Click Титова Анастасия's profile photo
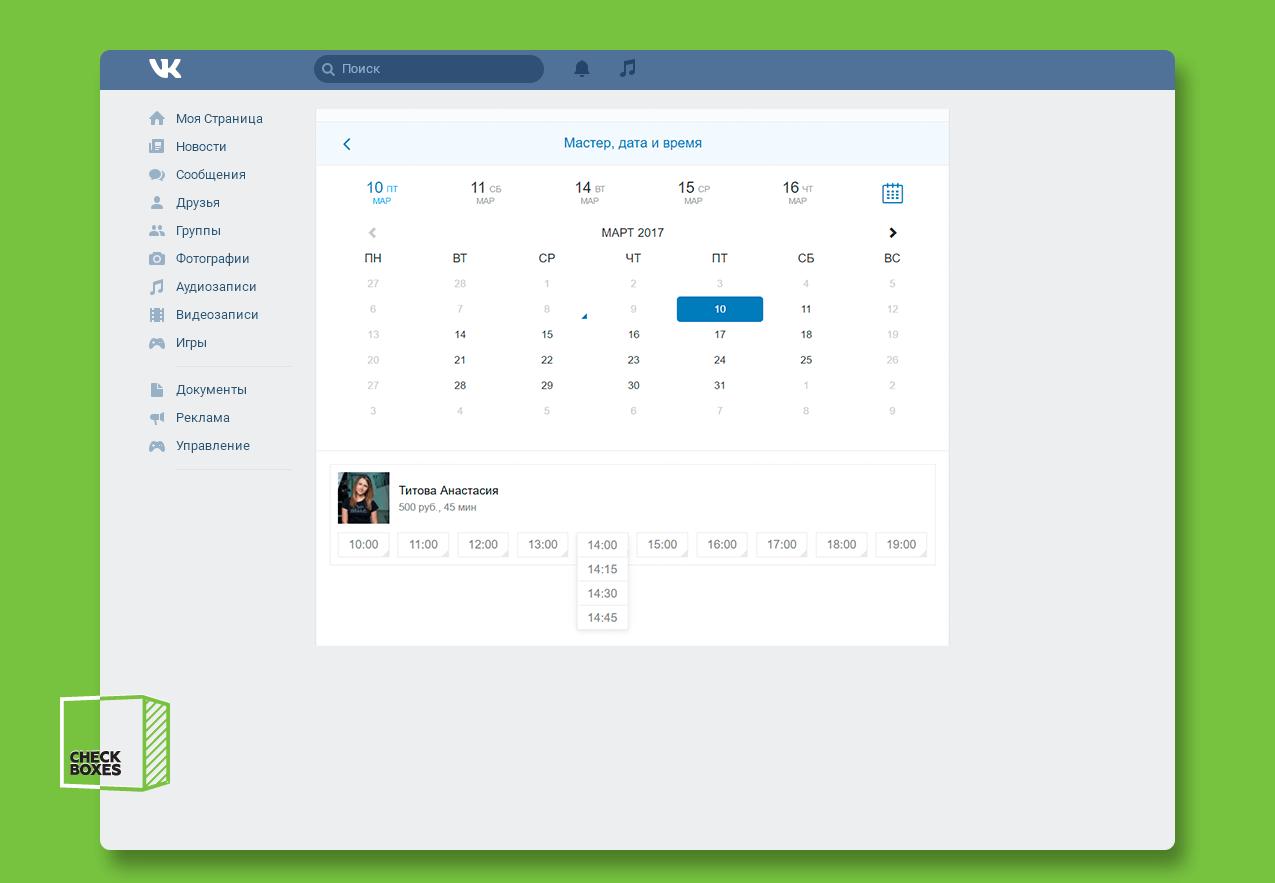This screenshot has height=883, width=1275. 363,498
